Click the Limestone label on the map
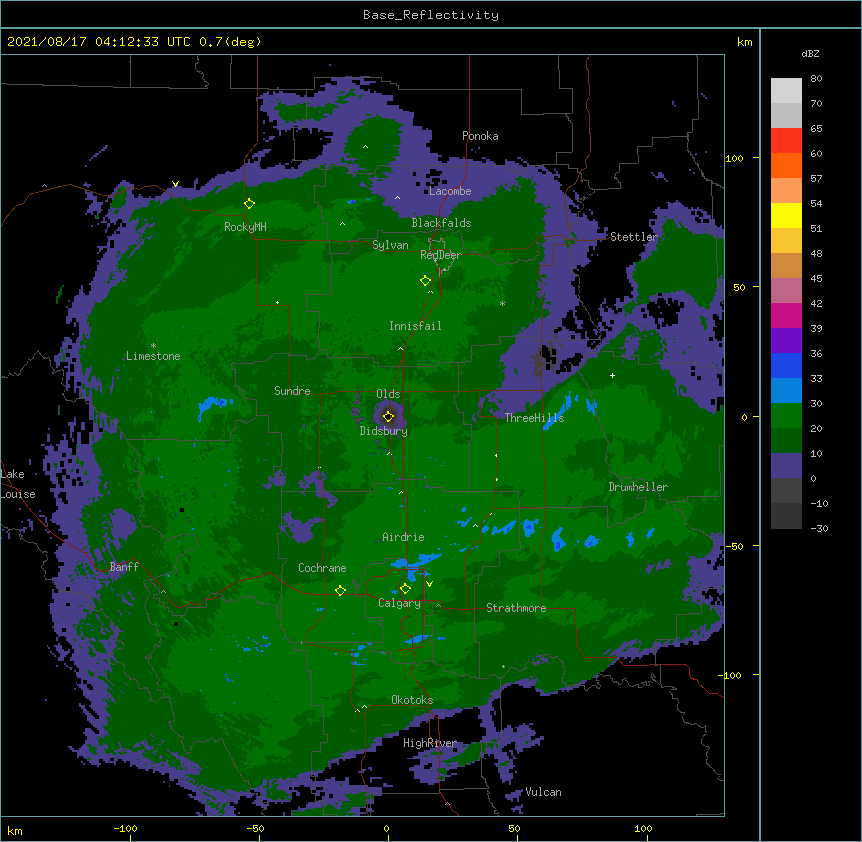The image size is (862, 842). pos(153,356)
